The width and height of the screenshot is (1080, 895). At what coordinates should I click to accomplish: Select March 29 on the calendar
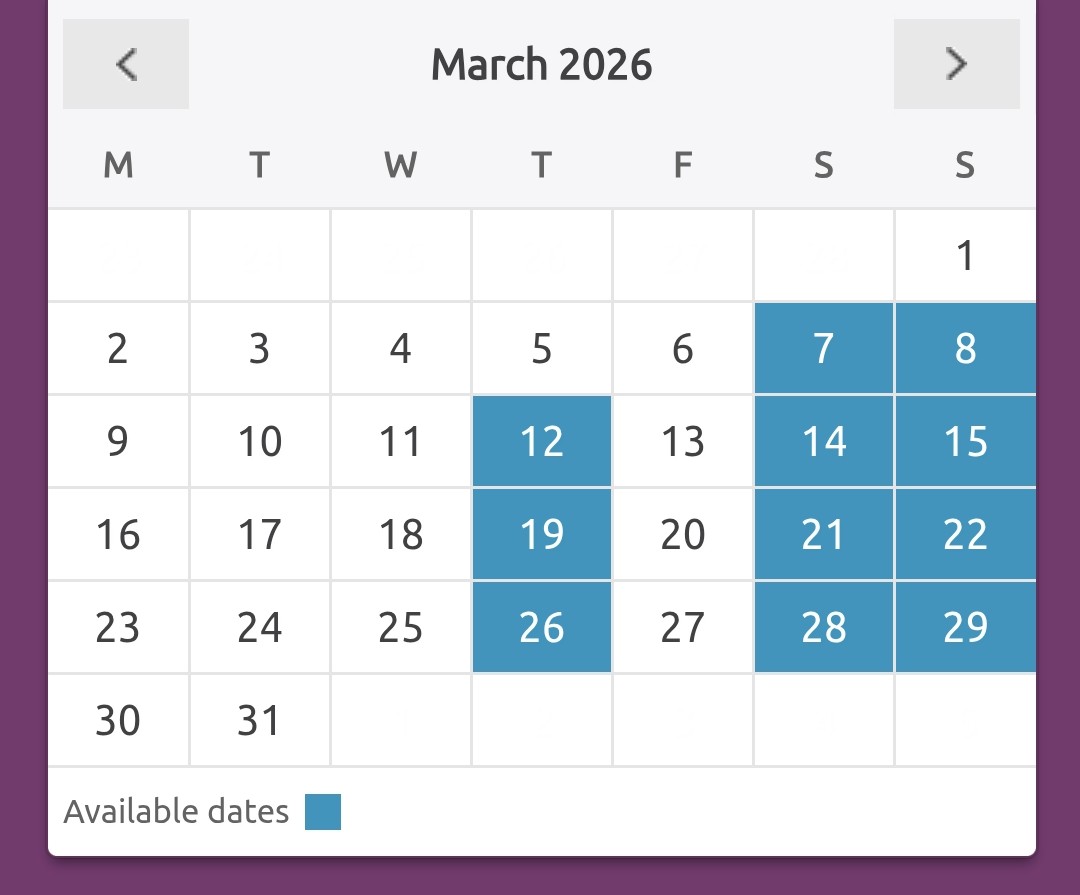click(x=965, y=627)
